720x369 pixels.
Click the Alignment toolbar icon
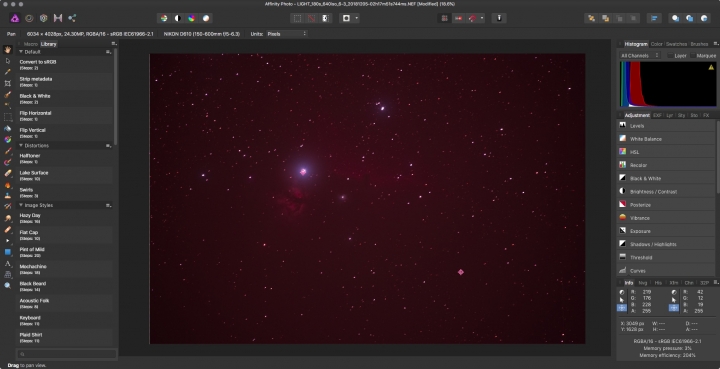(654, 18)
